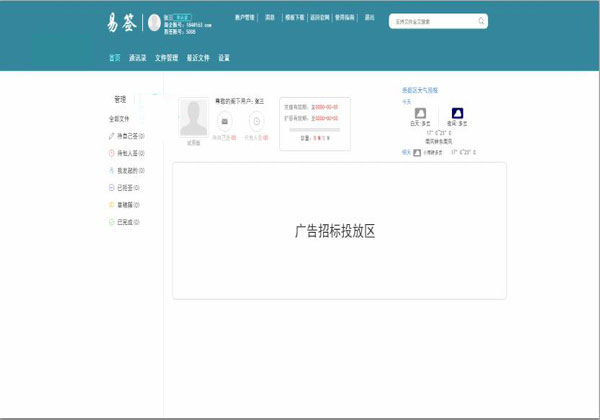The height and width of the screenshot is (420, 600).
Task: Select 已完成 in the sidebar list
Action: [128, 222]
